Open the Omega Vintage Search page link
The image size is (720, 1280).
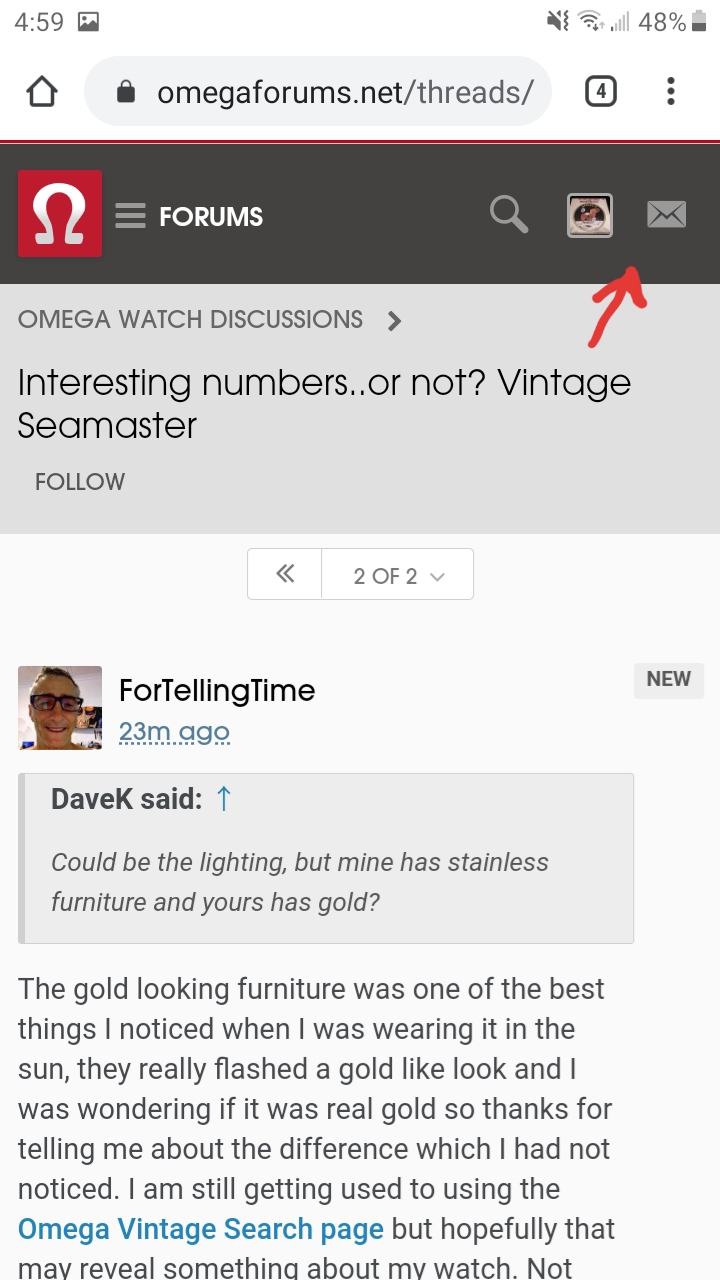click(200, 1229)
